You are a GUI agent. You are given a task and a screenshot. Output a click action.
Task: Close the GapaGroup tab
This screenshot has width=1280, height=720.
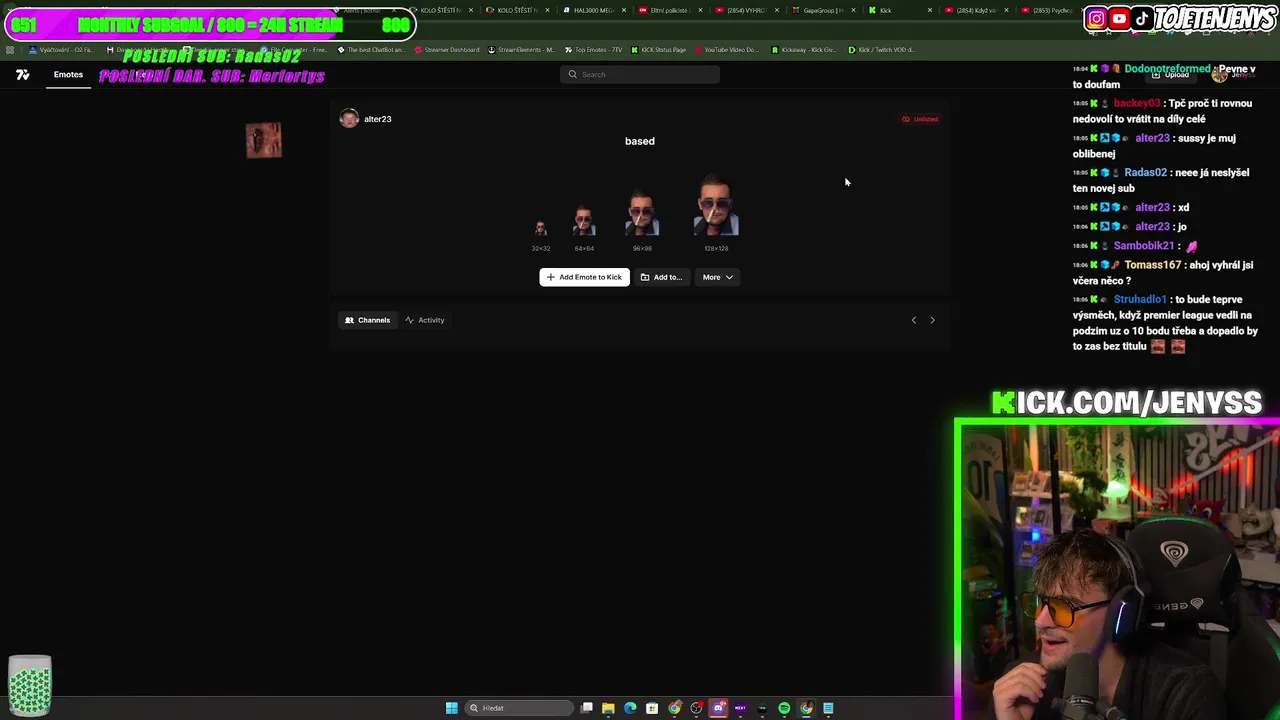[x=853, y=10]
